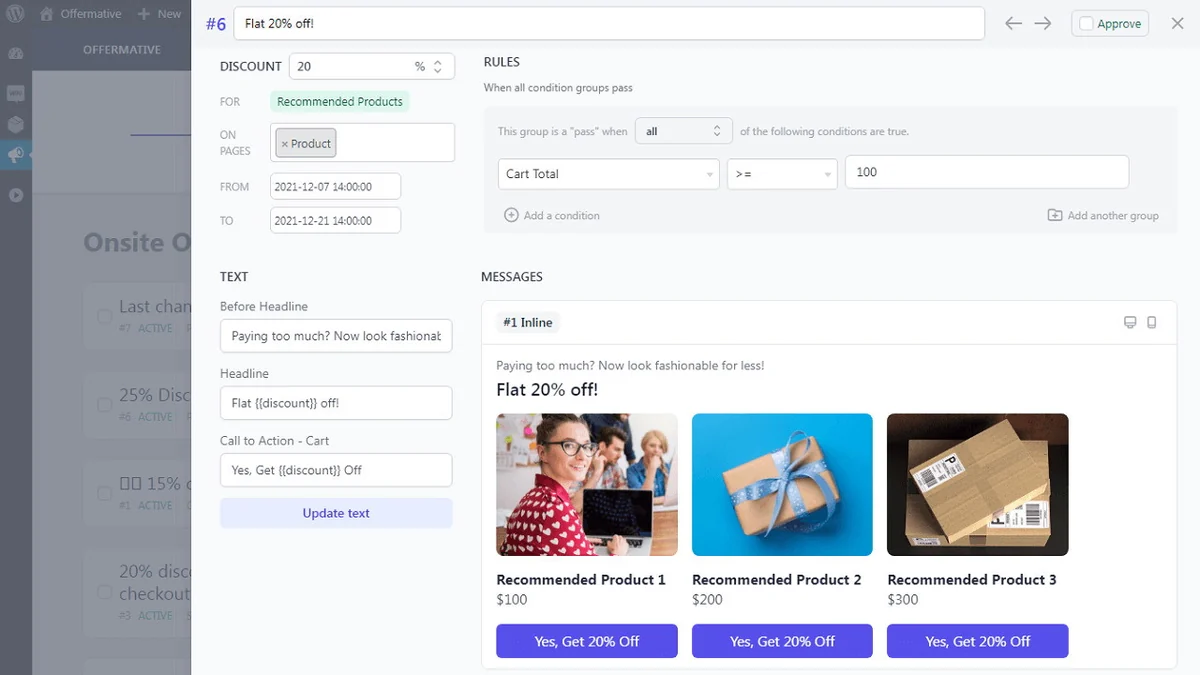Tick the Approve checkbox
This screenshot has width=1200, height=675.
click(x=1086, y=24)
